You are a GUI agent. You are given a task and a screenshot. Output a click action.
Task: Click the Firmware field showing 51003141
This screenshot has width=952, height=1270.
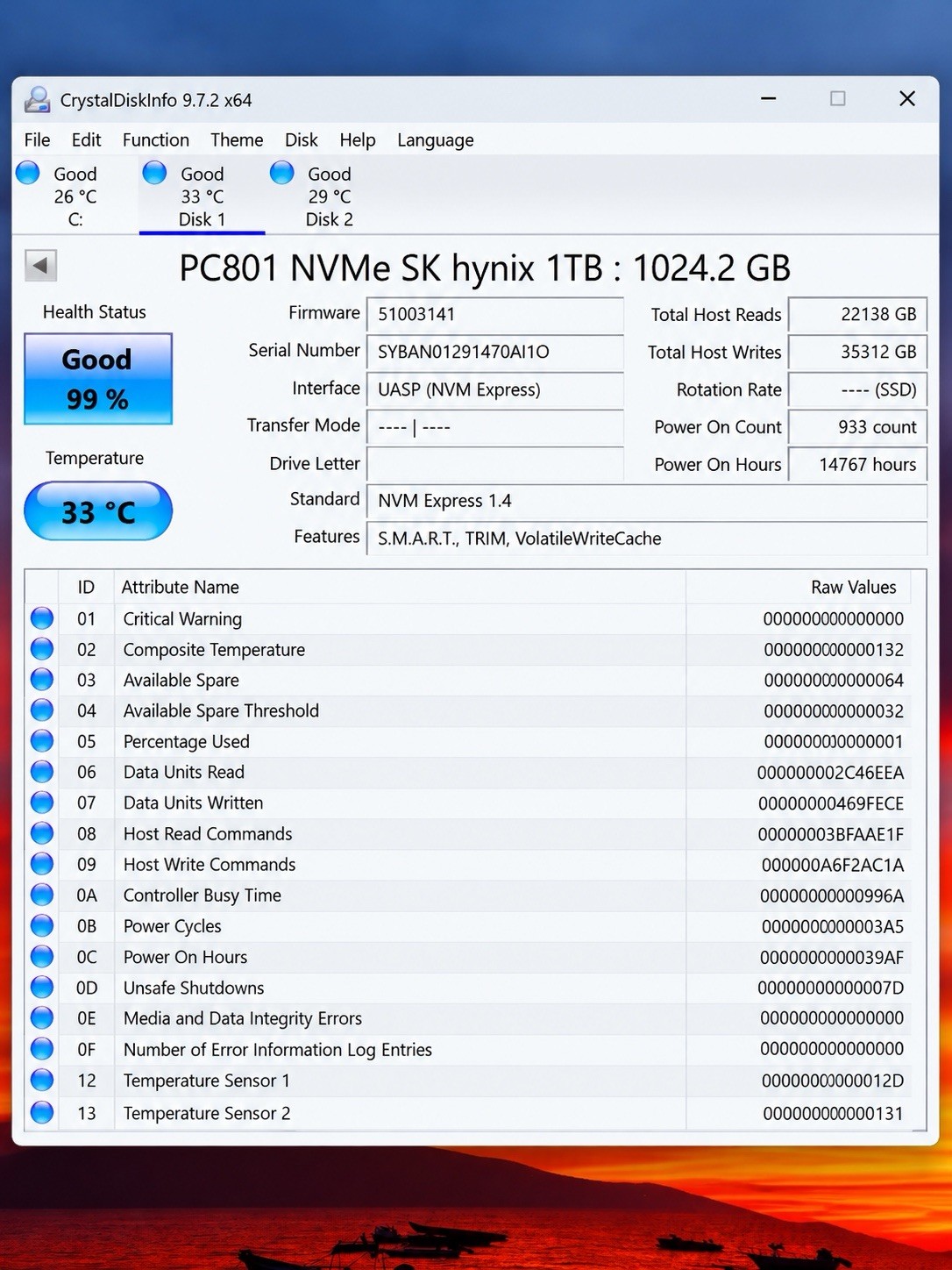click(494, 314)
